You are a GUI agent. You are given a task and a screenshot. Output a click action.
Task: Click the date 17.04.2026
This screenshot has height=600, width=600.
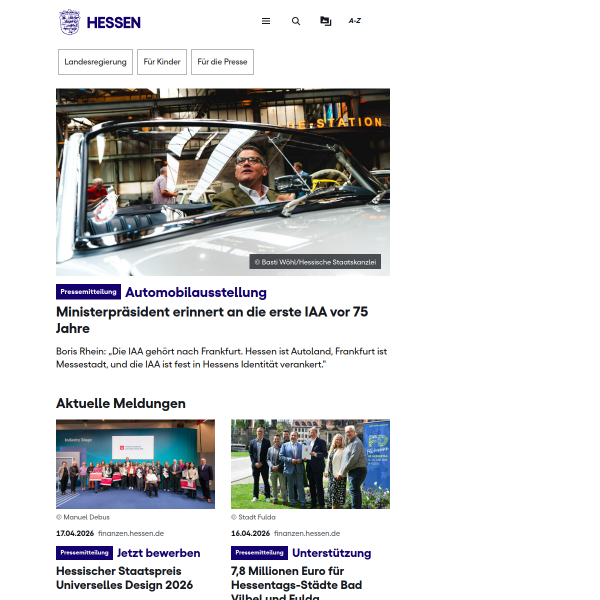point(75,533)
